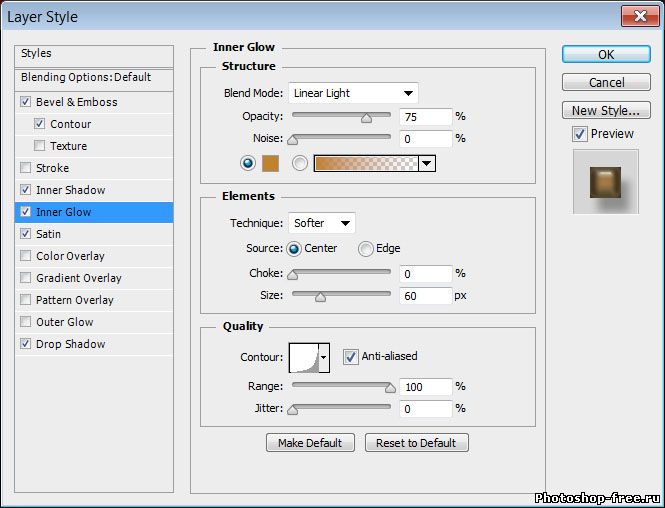Image resolution: width=665 pixels, height=508 pixels.
Task: Open the gradient picker dropdown arrow
Action: click(x=427, y=163)
